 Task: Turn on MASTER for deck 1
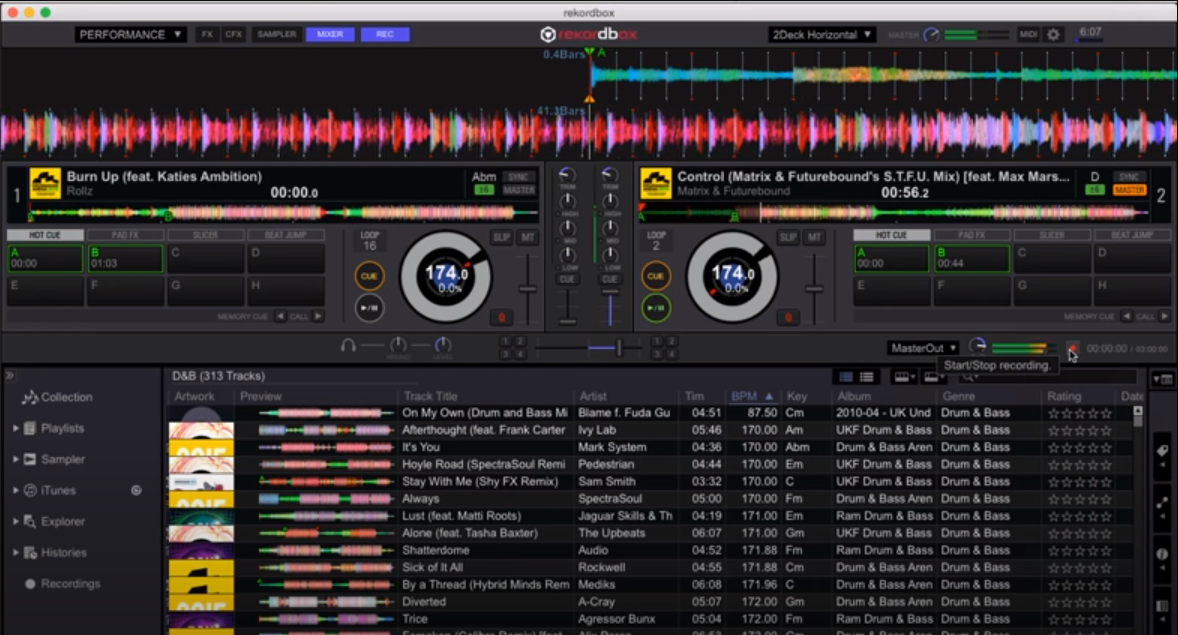click(x=520, y=188)
